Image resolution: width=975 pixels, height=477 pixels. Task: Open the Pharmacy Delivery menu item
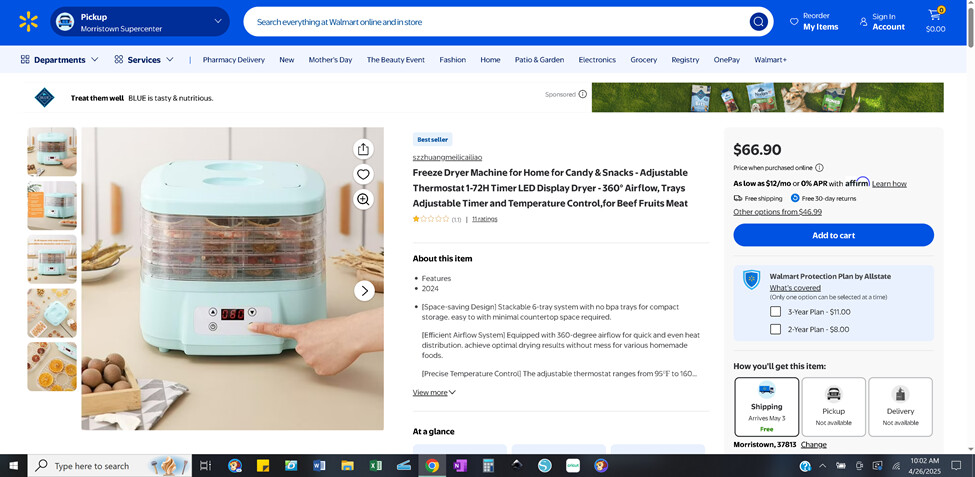[x=233, y=60]
